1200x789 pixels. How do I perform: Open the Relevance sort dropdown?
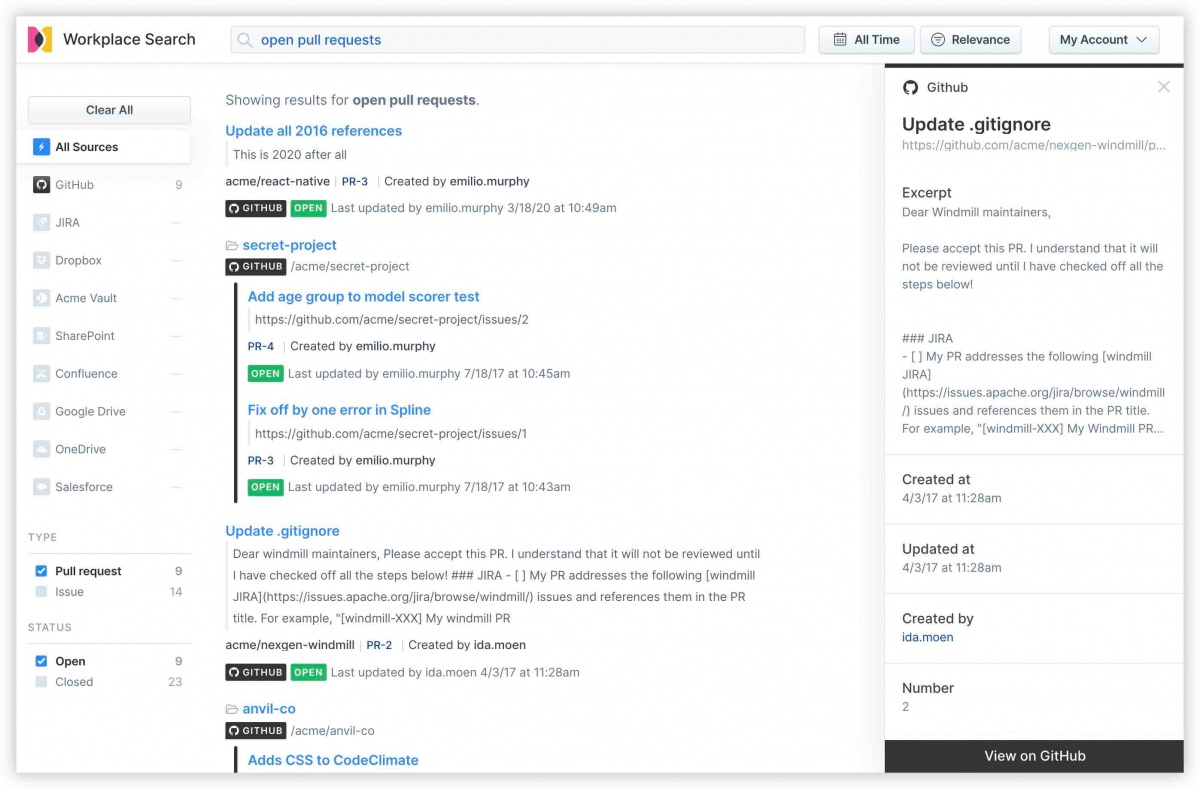970,40
